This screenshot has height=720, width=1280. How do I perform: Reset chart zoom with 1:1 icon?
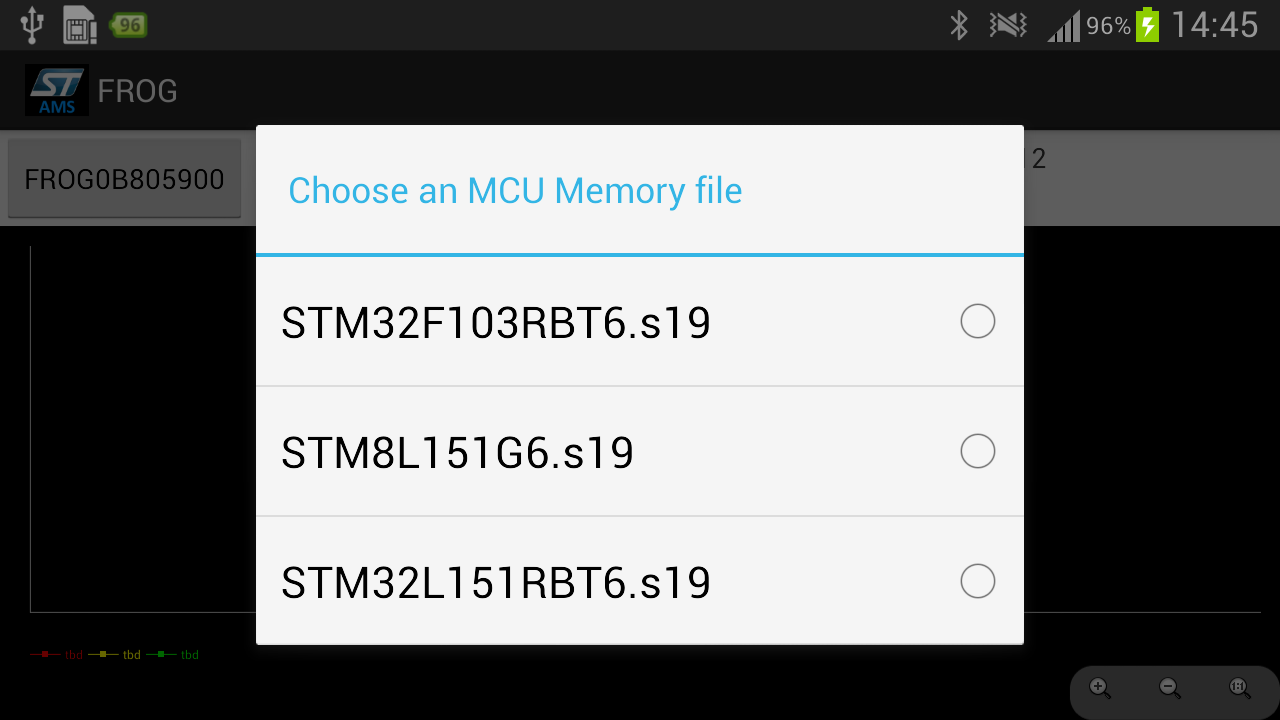tap(1239, 688)
